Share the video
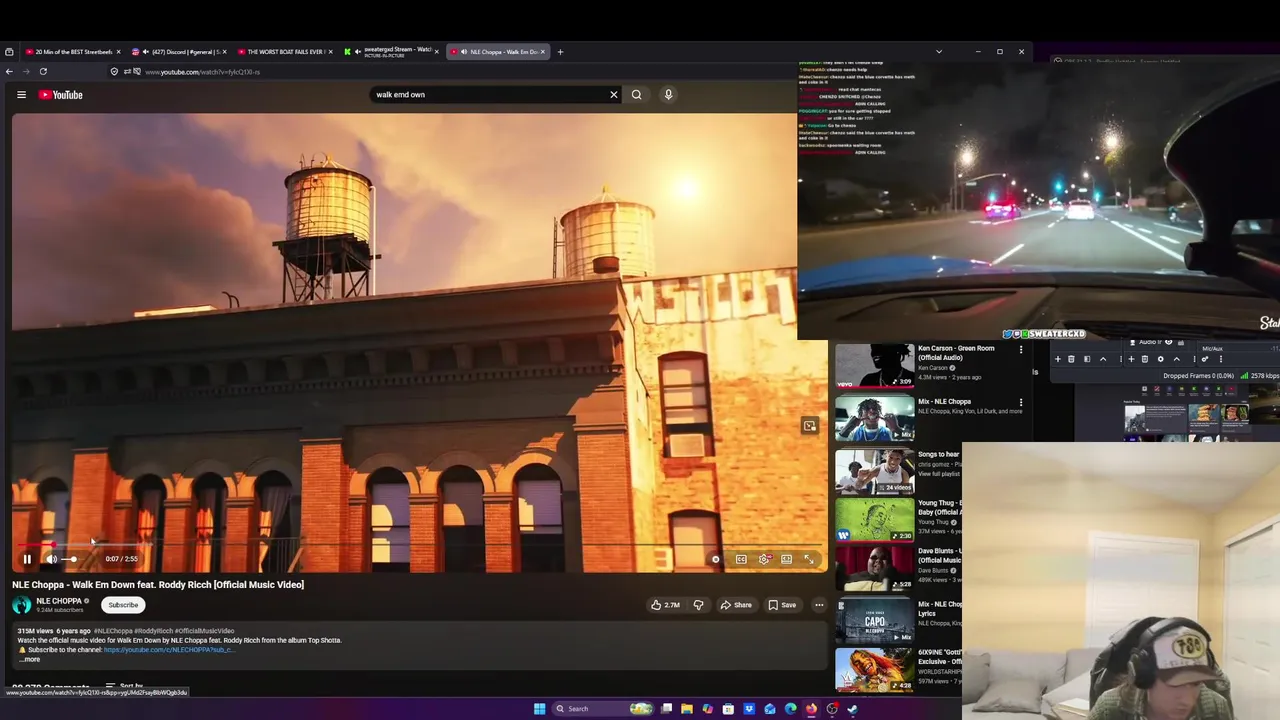Viewport: 1280px width, 720px height. [736, 605]
